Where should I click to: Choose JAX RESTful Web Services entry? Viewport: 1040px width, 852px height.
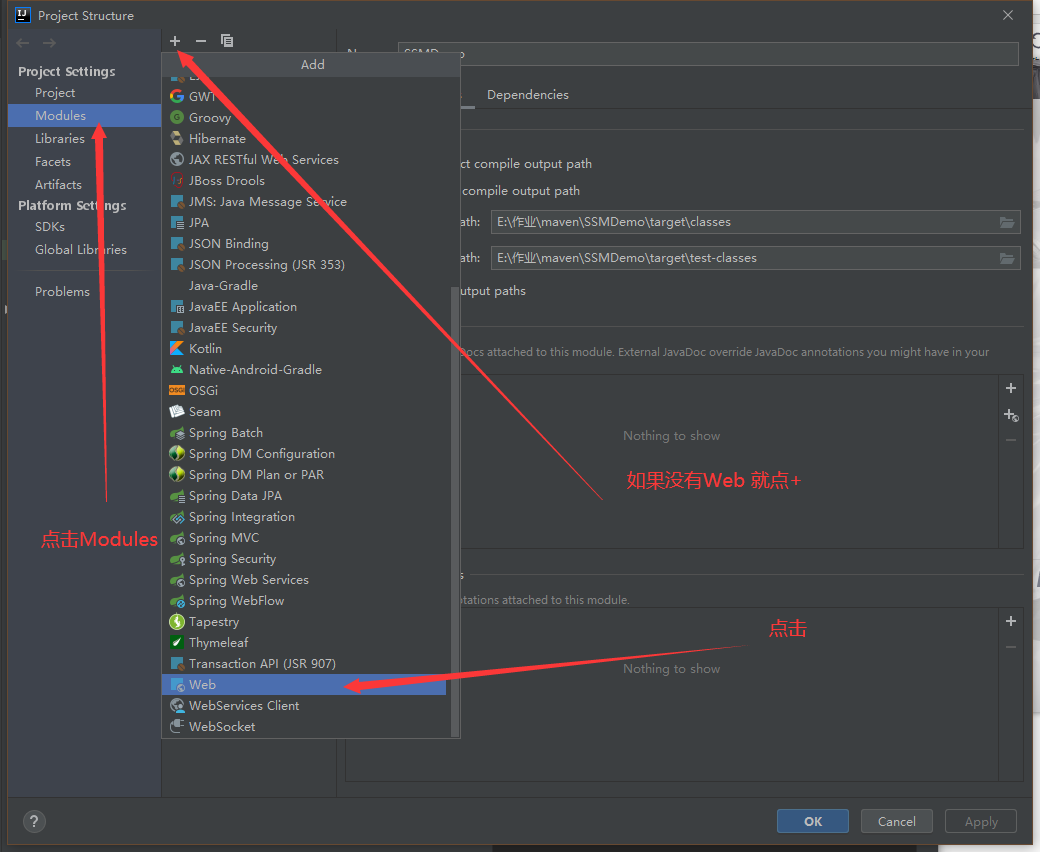pyautogui.click(x=304, y=160)
